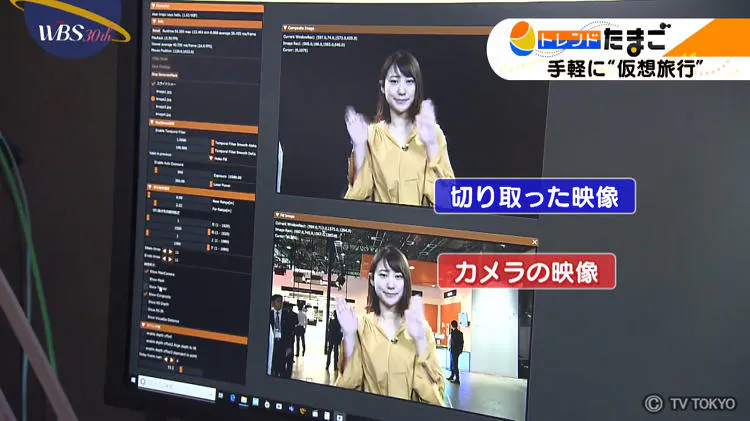
Task: Open Microsoft Edge from the taskbar
Action: (x=233, y=398)
